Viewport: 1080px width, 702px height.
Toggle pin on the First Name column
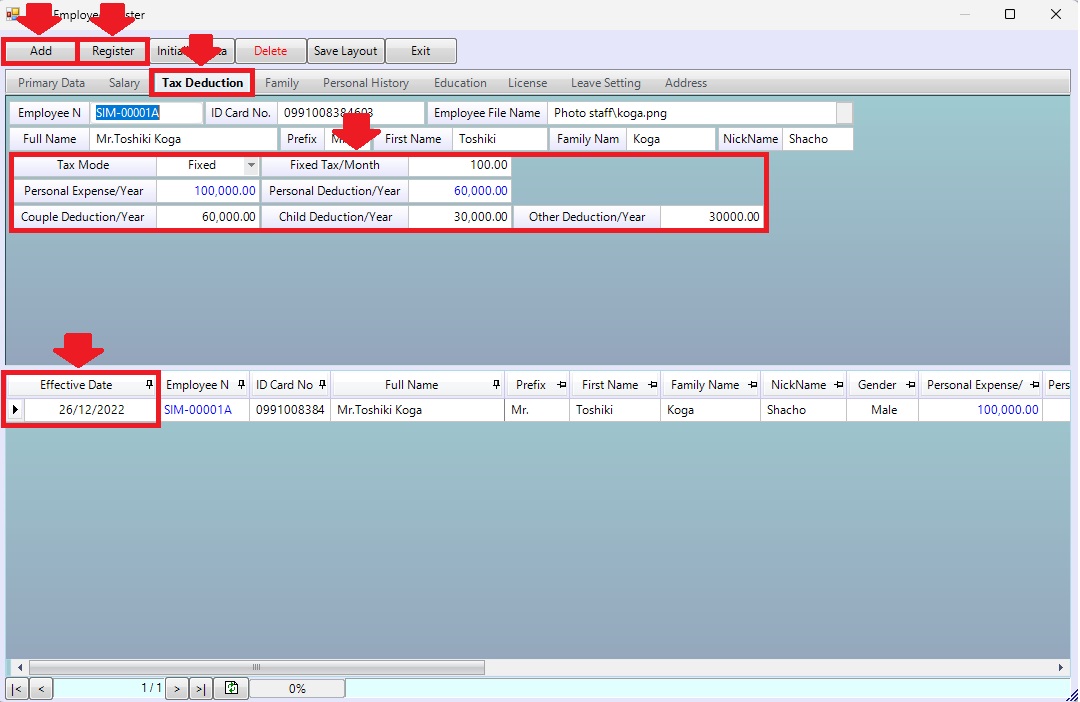(x=650, y=385)
